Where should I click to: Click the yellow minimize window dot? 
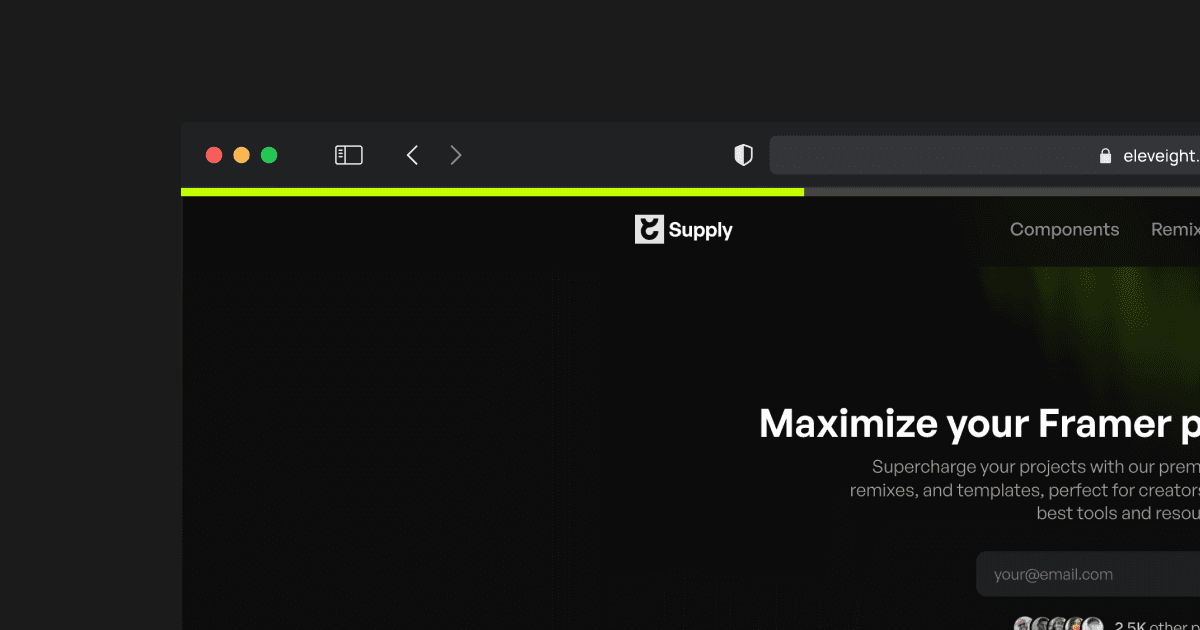(x=241, y=155)
